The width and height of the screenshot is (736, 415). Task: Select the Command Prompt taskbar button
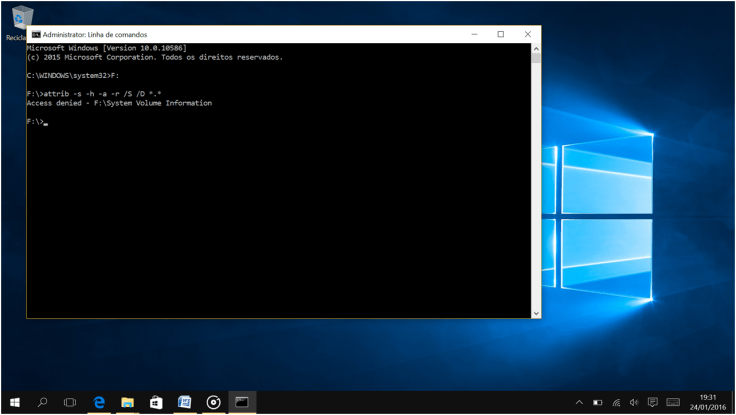(x=241, y=402)
